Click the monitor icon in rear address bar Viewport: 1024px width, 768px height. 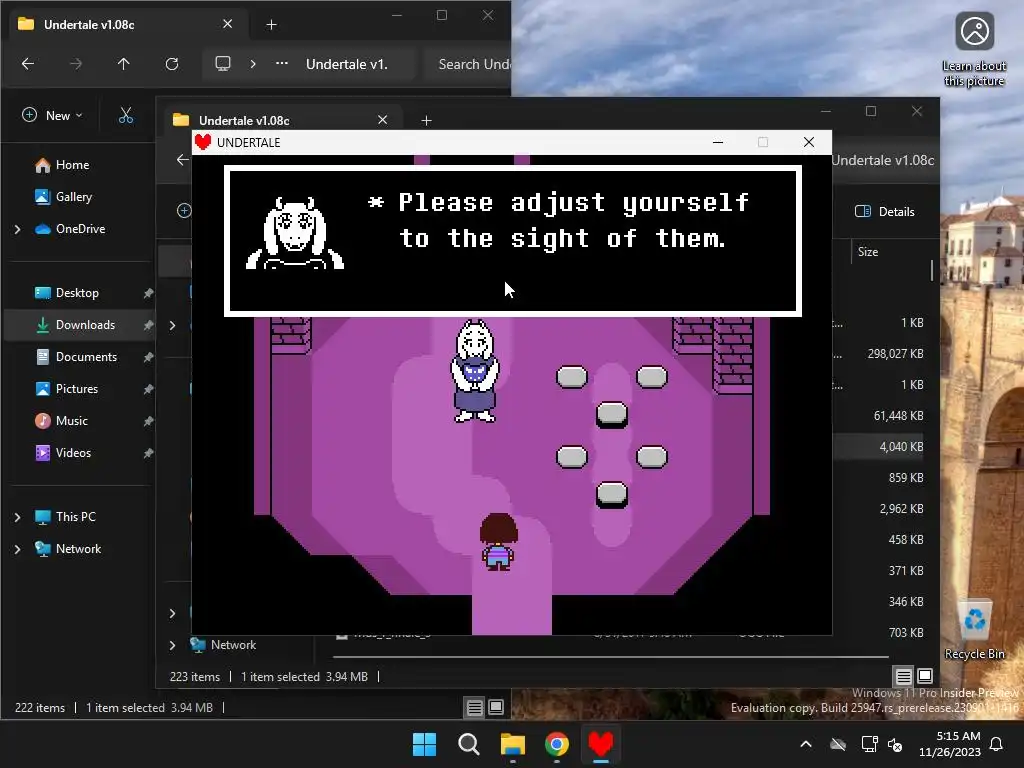(223, 64)
